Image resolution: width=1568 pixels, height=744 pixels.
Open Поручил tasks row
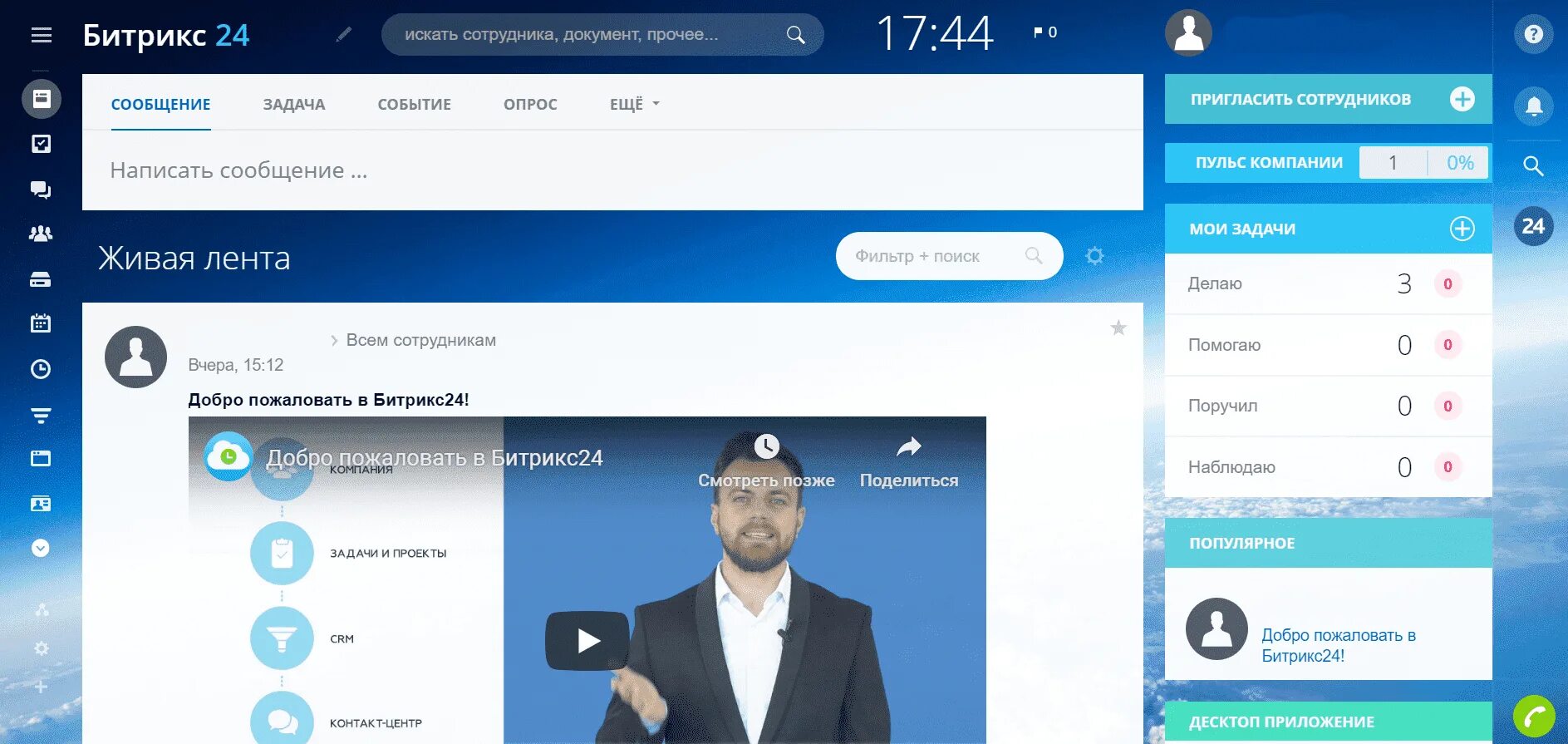pos(1329,406)
